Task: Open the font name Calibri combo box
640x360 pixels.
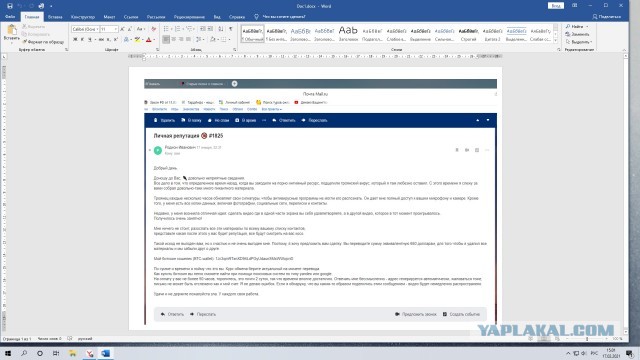Action: point(85,29)
